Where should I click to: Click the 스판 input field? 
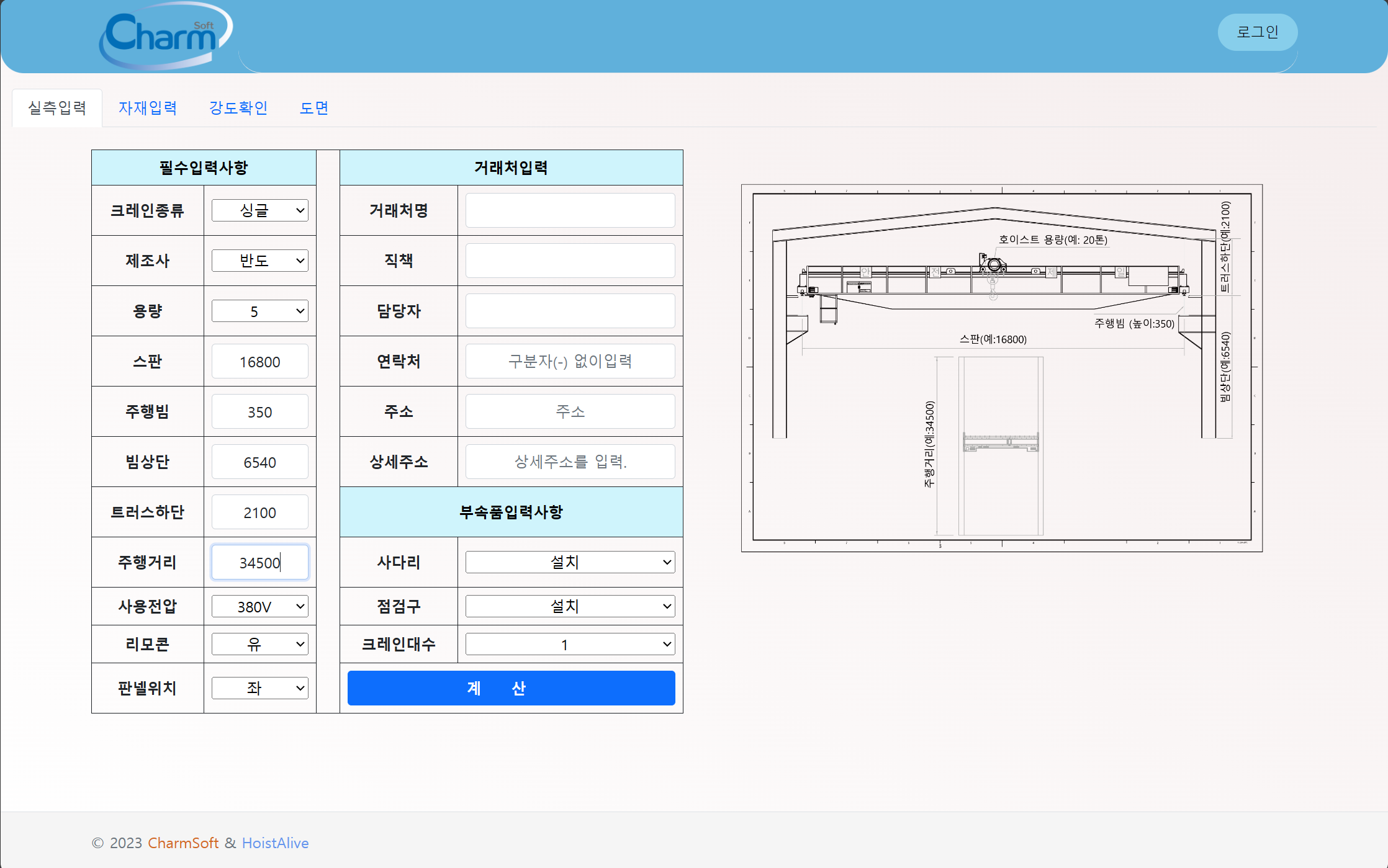(259, 361)
